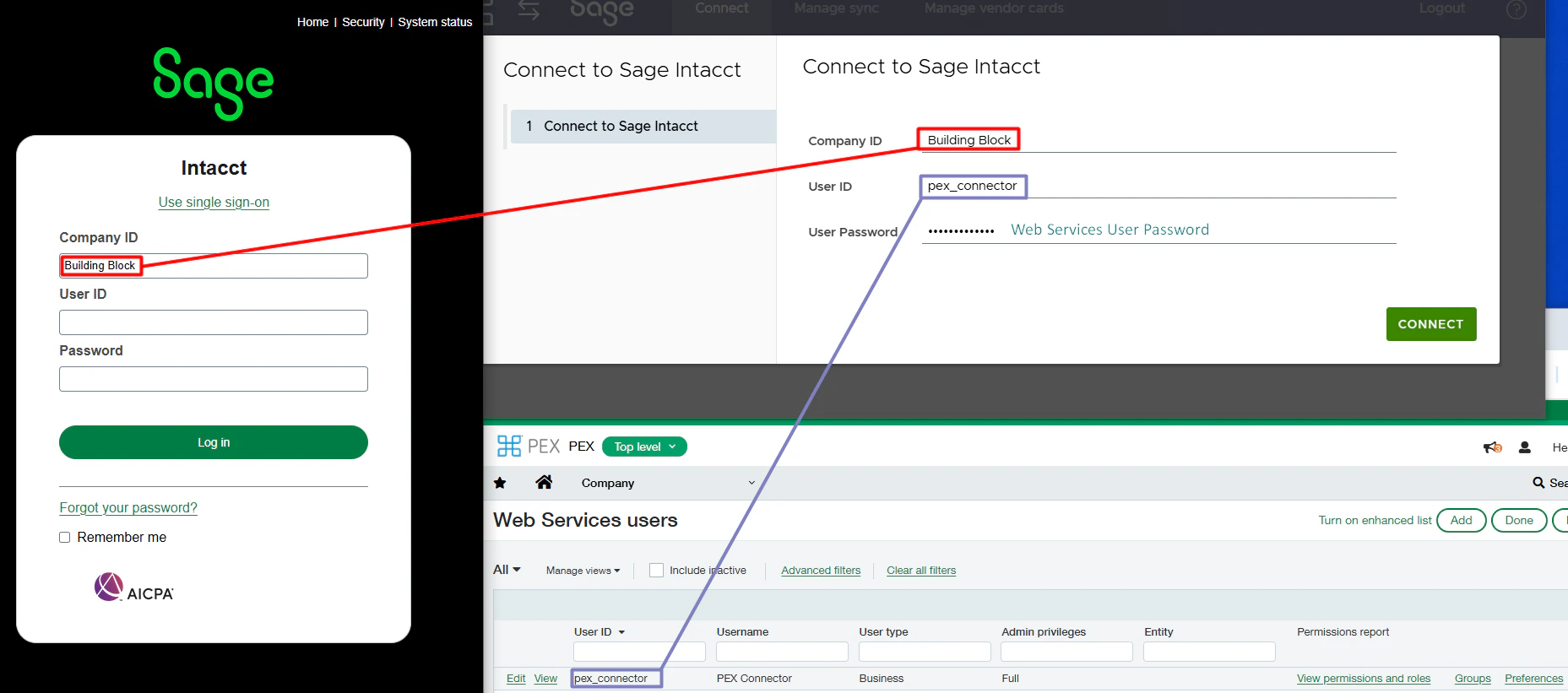This screenshot has width=1568, height=693.
Task: Open the Manage views dropdown
Action: click(583, 571)
